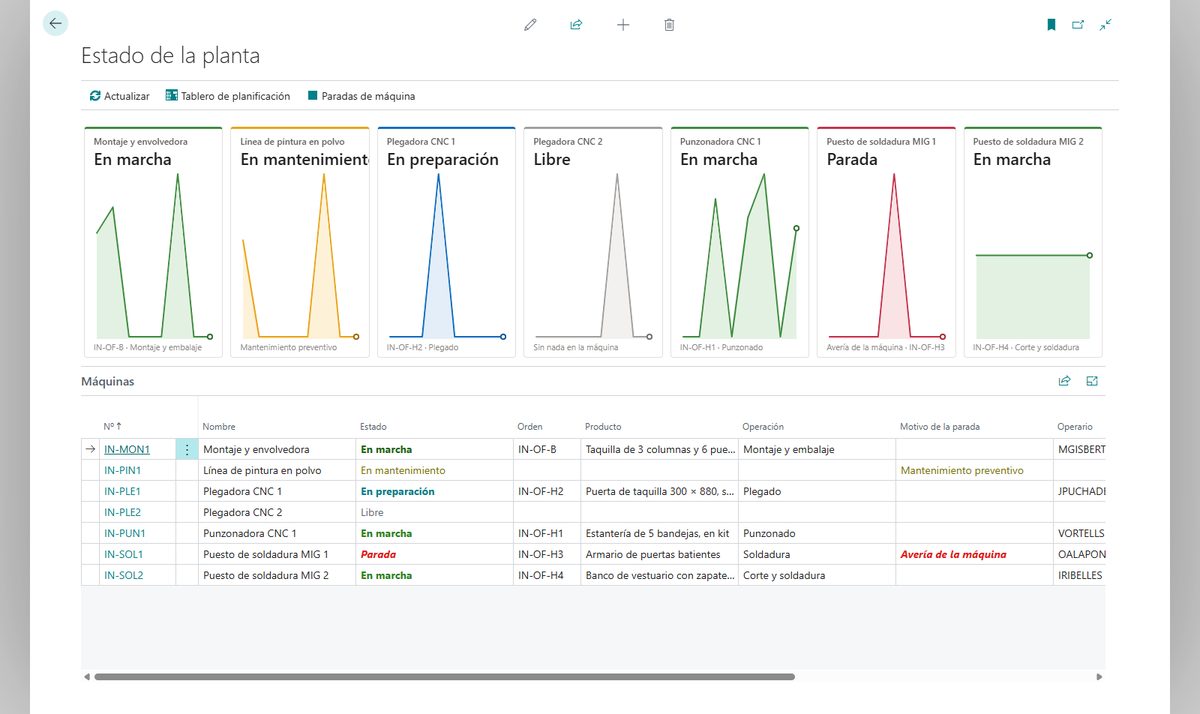Click the Nombre column header
The image size is (1200, 714).
(219, 427)
